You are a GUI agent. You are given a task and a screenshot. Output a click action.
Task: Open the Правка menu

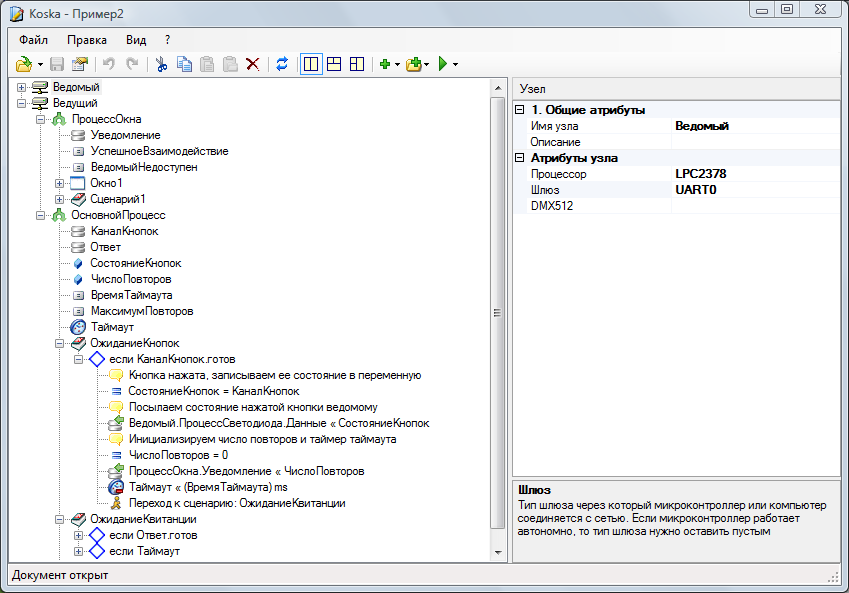(x=87, y=40)
